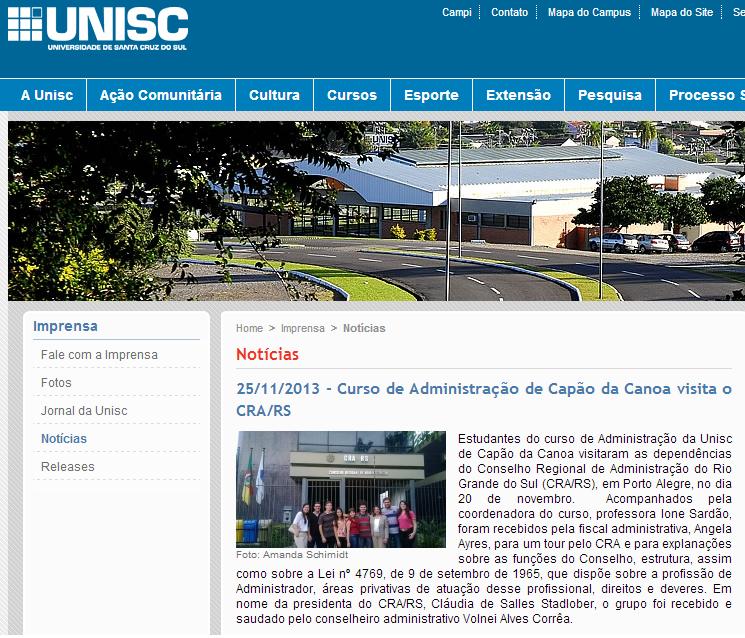Open the CRA/RS group photo
This screenshot has width=745, height=638.
341,489
